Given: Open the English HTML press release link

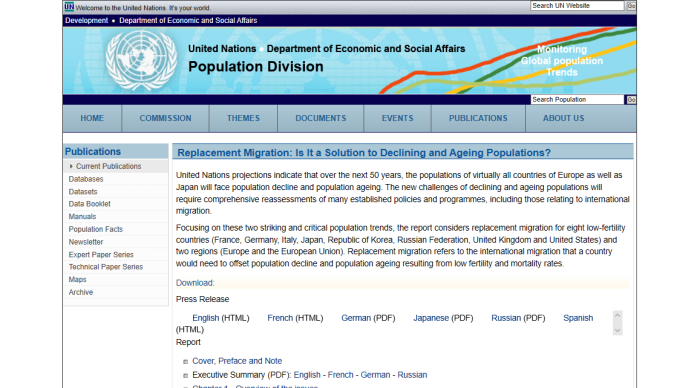Looking at the screenshot, I should (205, 318).
